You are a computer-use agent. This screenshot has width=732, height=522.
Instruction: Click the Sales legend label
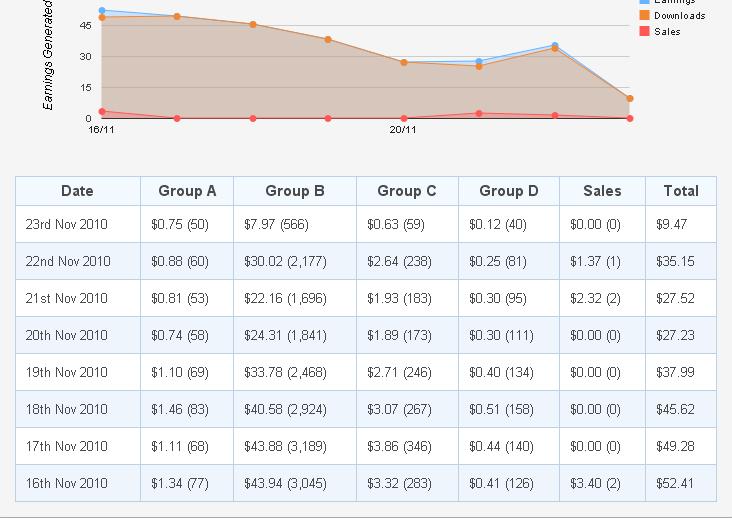(668, 32)
